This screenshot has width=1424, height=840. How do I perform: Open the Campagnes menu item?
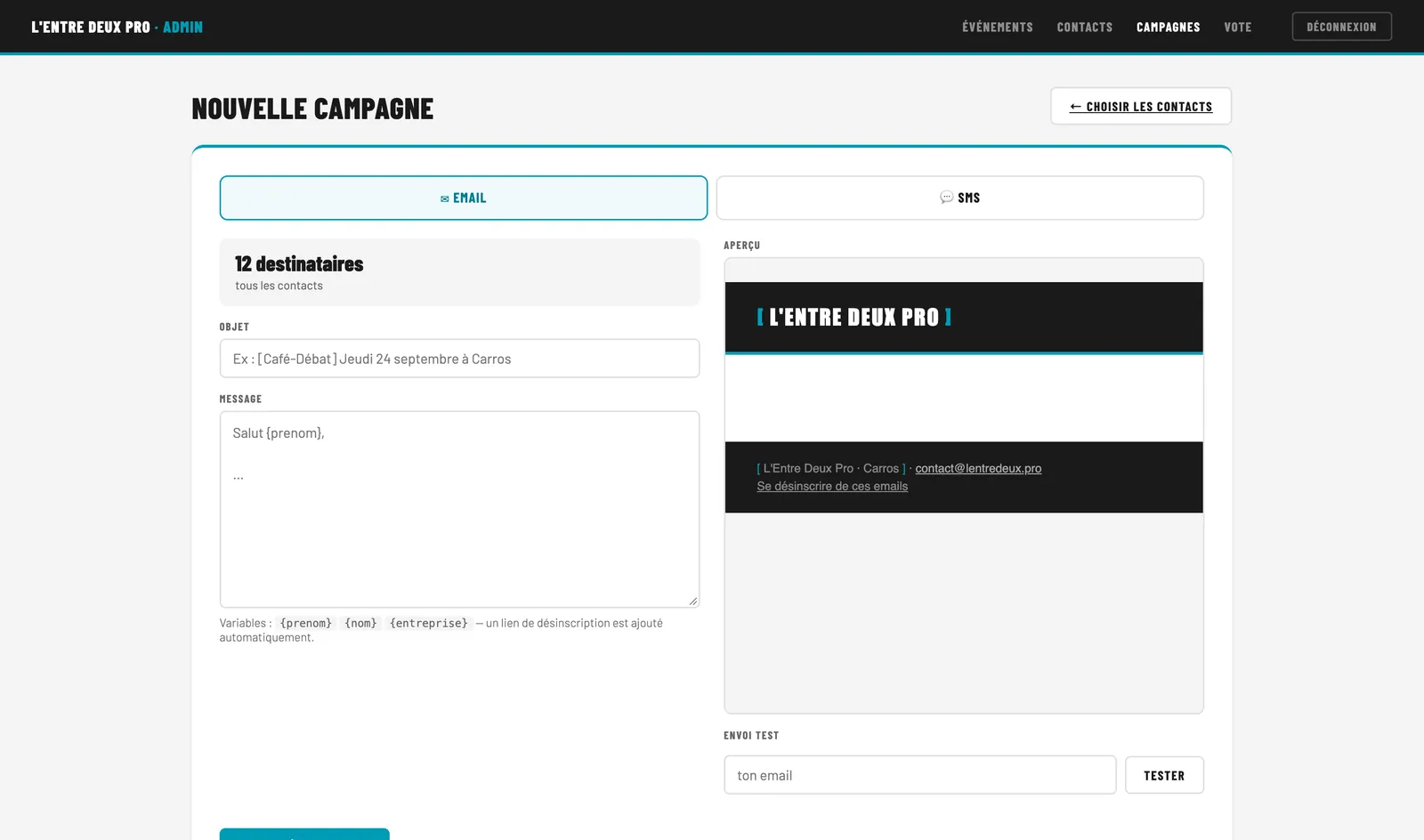(x=1168, y=27)
